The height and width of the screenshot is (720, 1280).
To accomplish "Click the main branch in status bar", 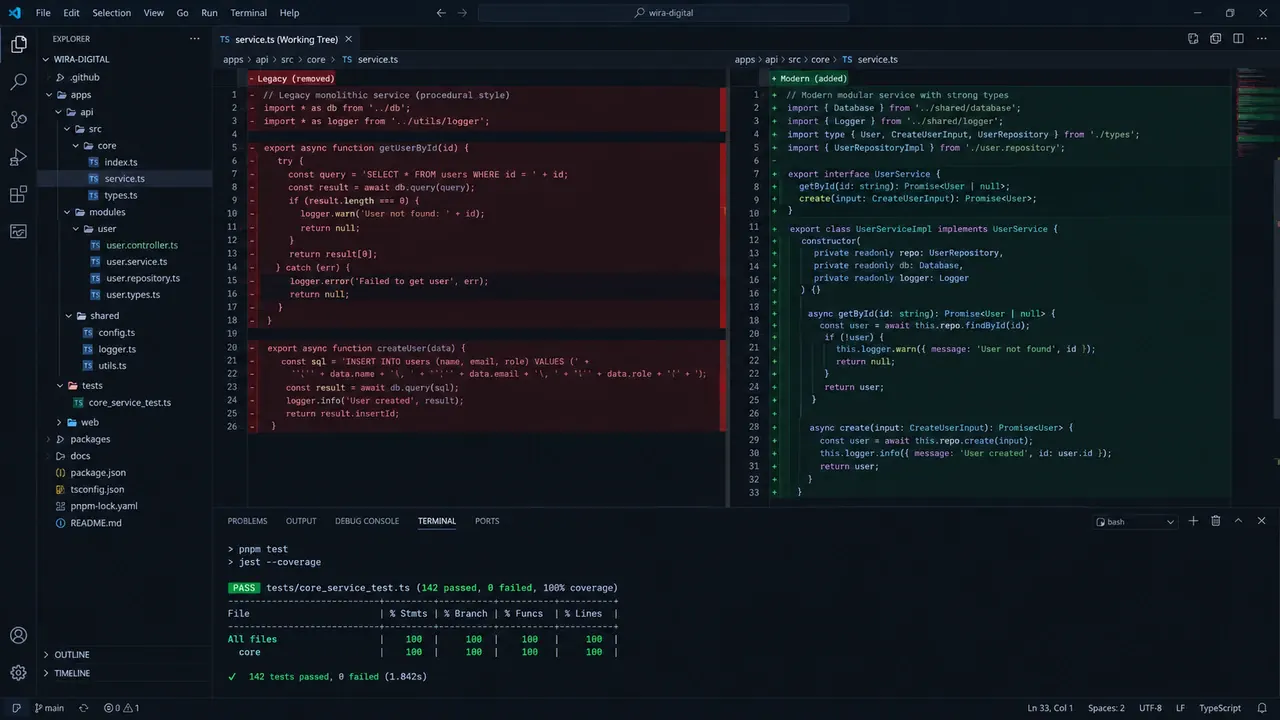I will click(49, 708).
